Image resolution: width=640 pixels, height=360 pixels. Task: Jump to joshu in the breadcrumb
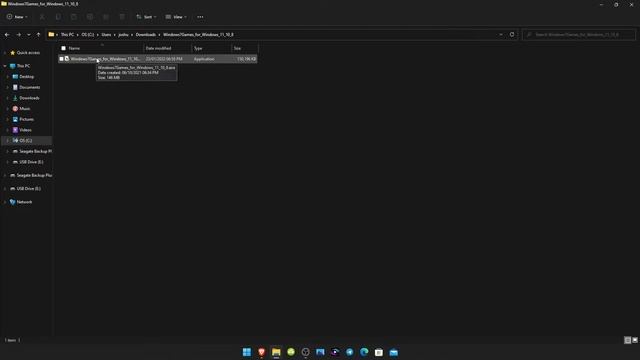tap(123, 35)
